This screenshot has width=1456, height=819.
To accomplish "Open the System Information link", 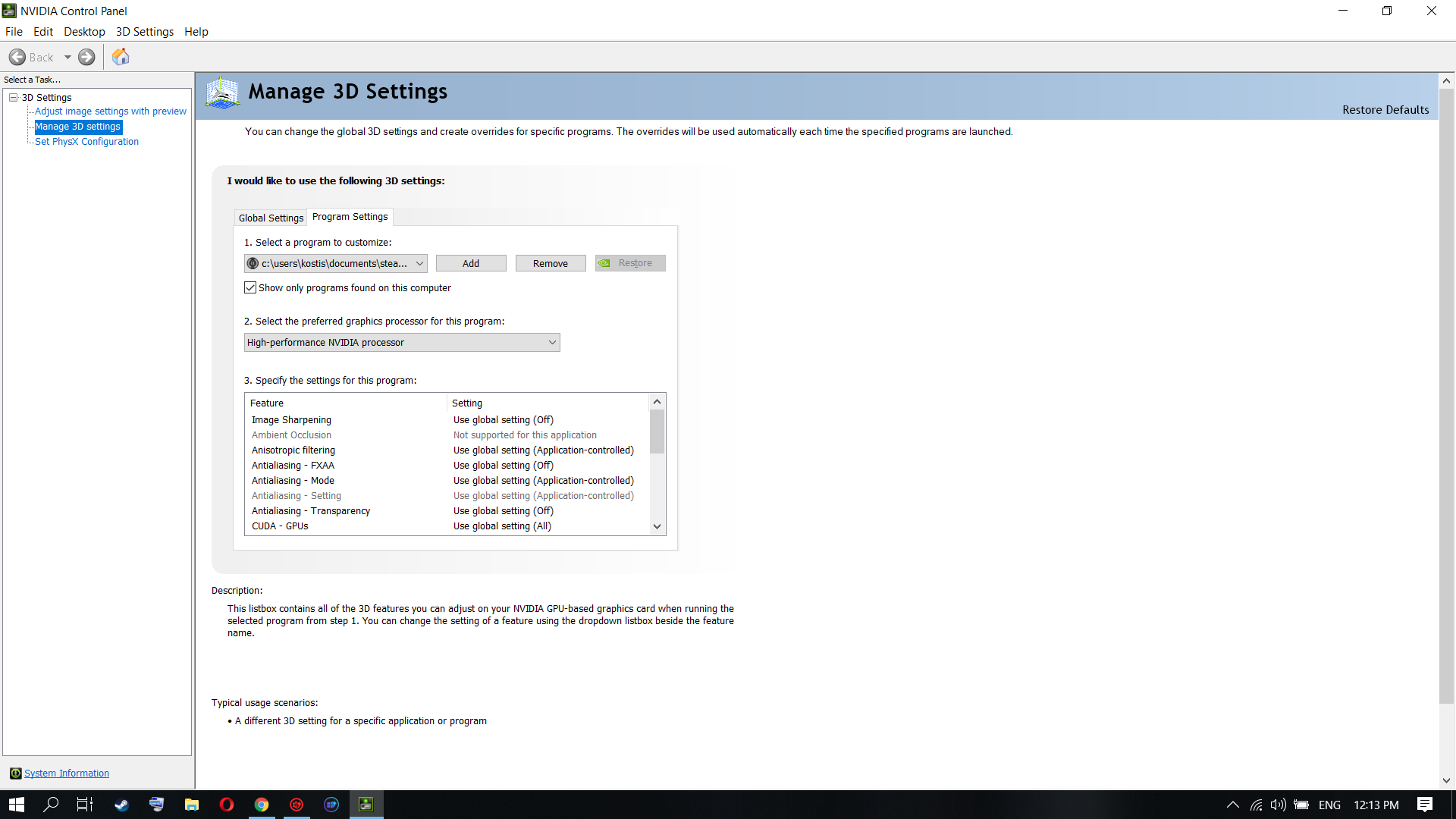I will pos(67,773).
